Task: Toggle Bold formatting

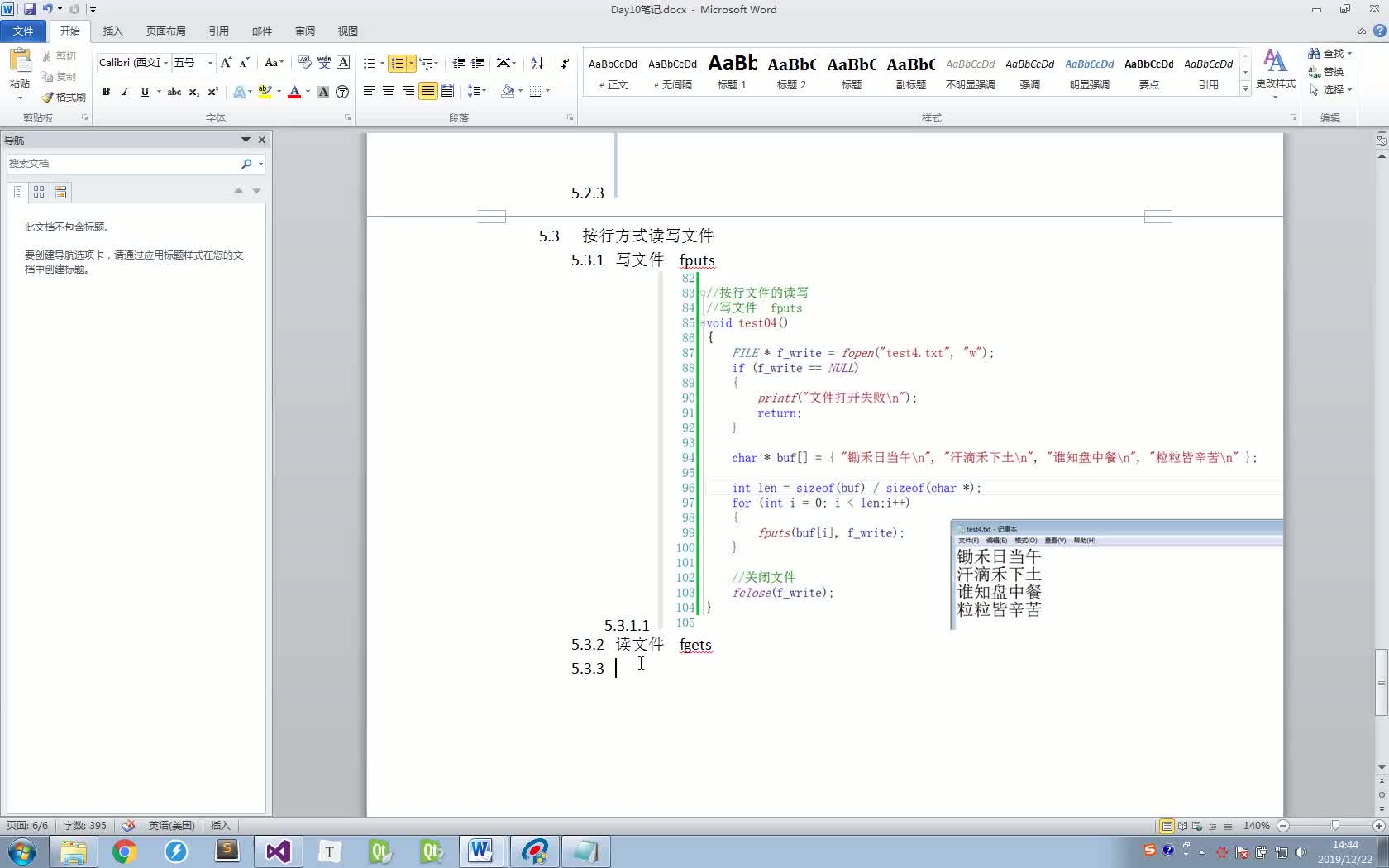Action: tap(106, 92)
